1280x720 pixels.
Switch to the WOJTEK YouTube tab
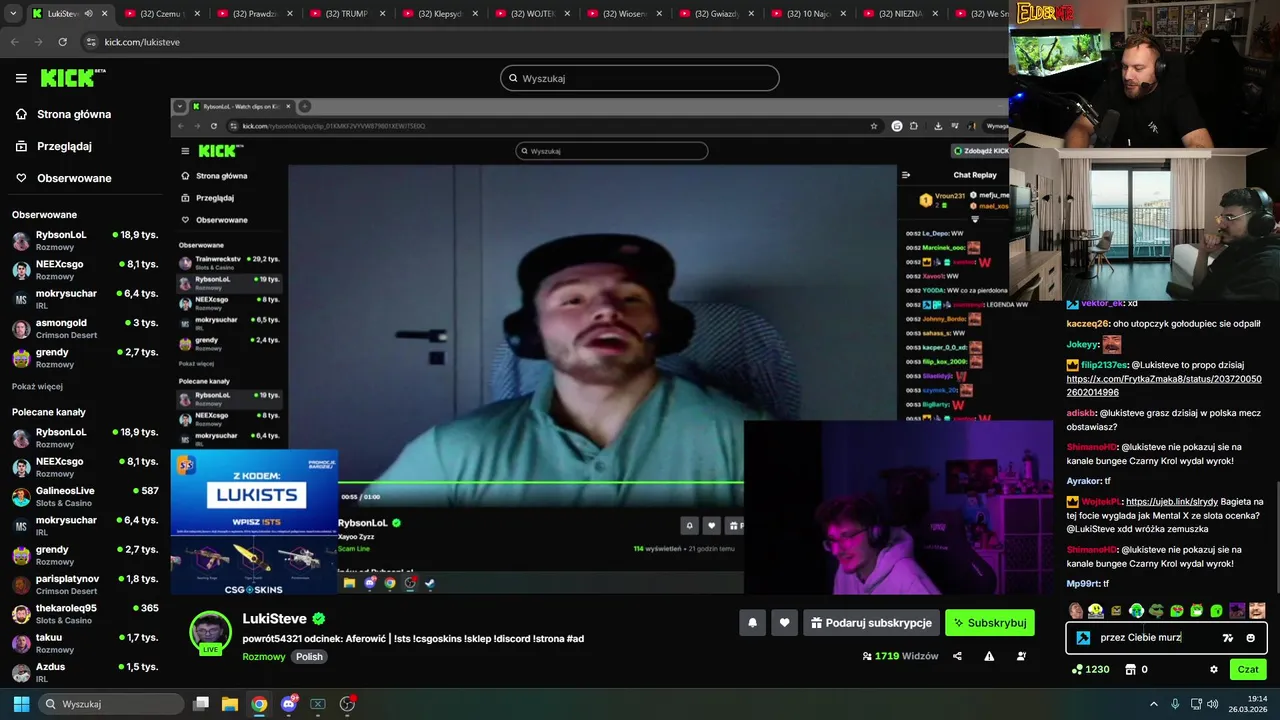tap(531, 14)
